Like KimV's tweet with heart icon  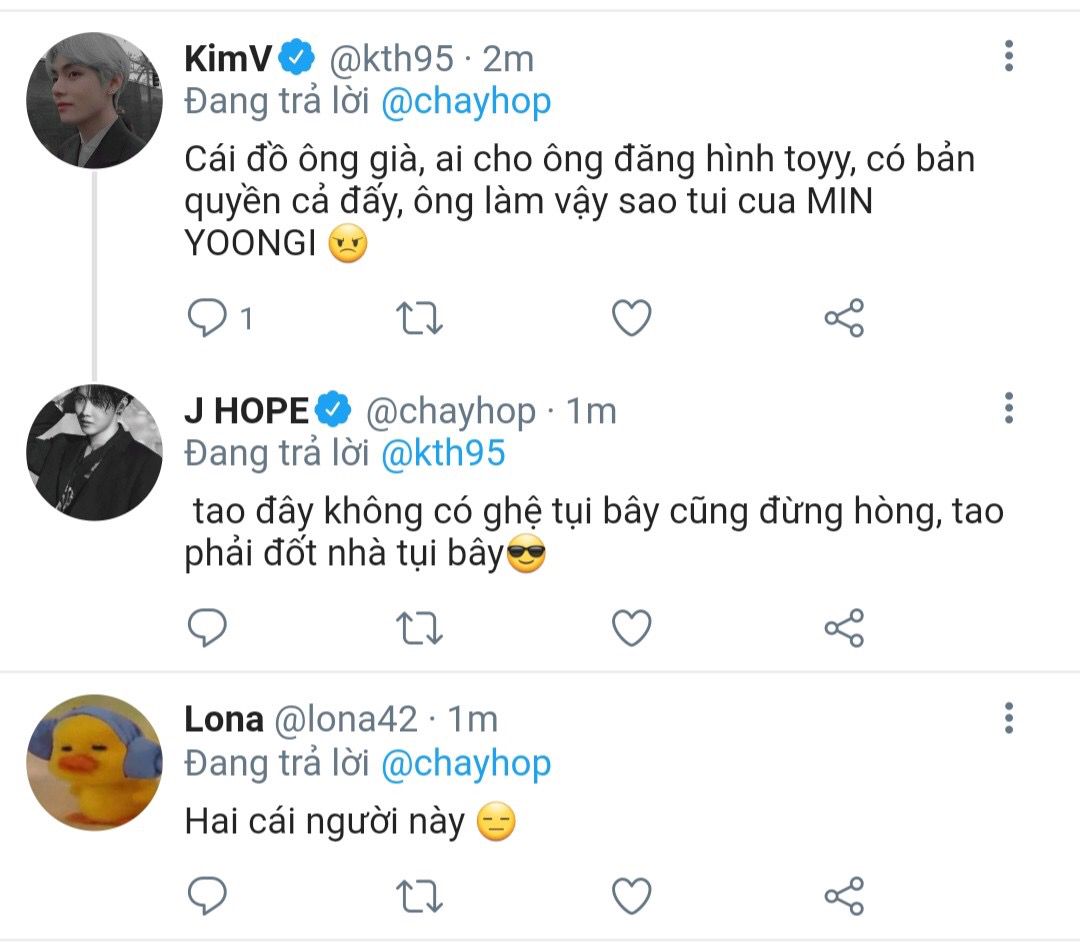click(x=632, y=318)
